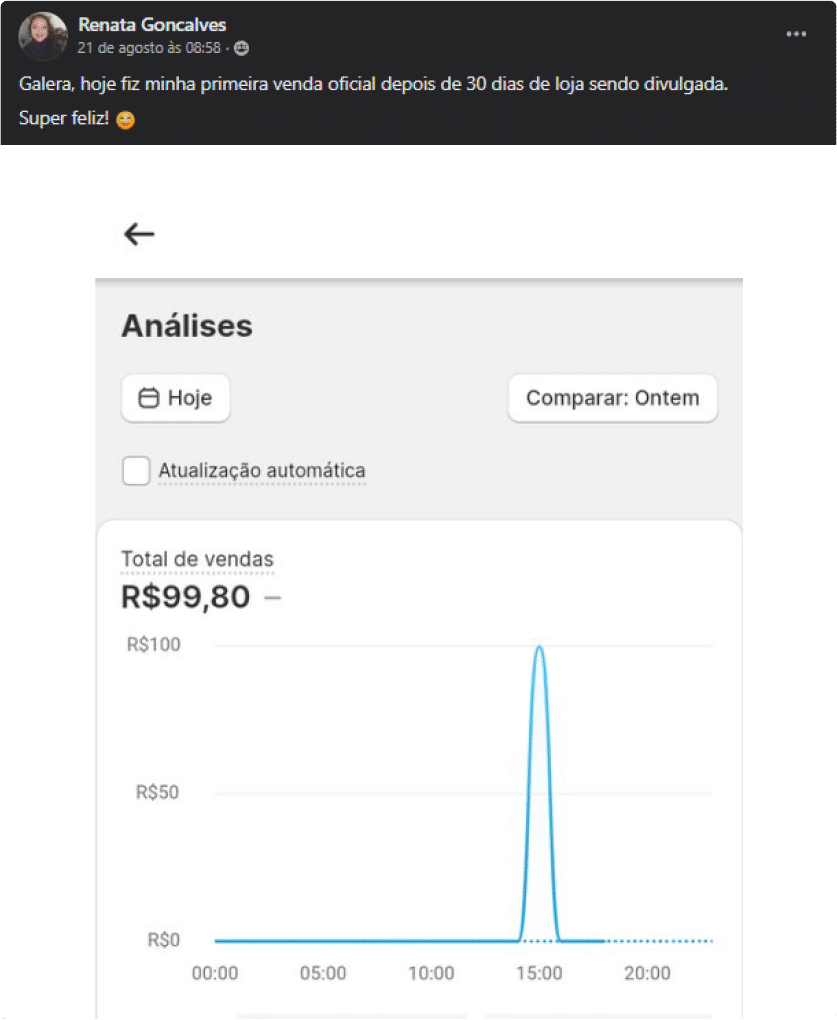Click the 'Atualização automática' label text
Screen dimensions: 837x1020
(x=262, y=470)
